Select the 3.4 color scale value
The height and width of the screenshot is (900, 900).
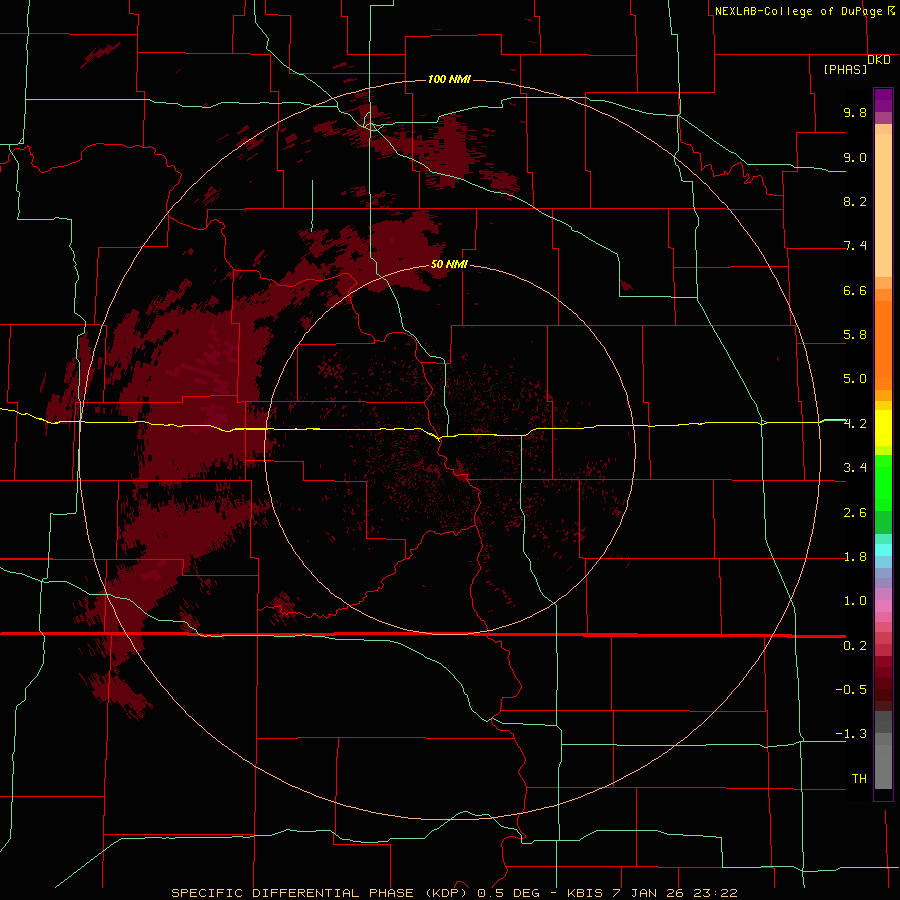click(x=855, y=468)
